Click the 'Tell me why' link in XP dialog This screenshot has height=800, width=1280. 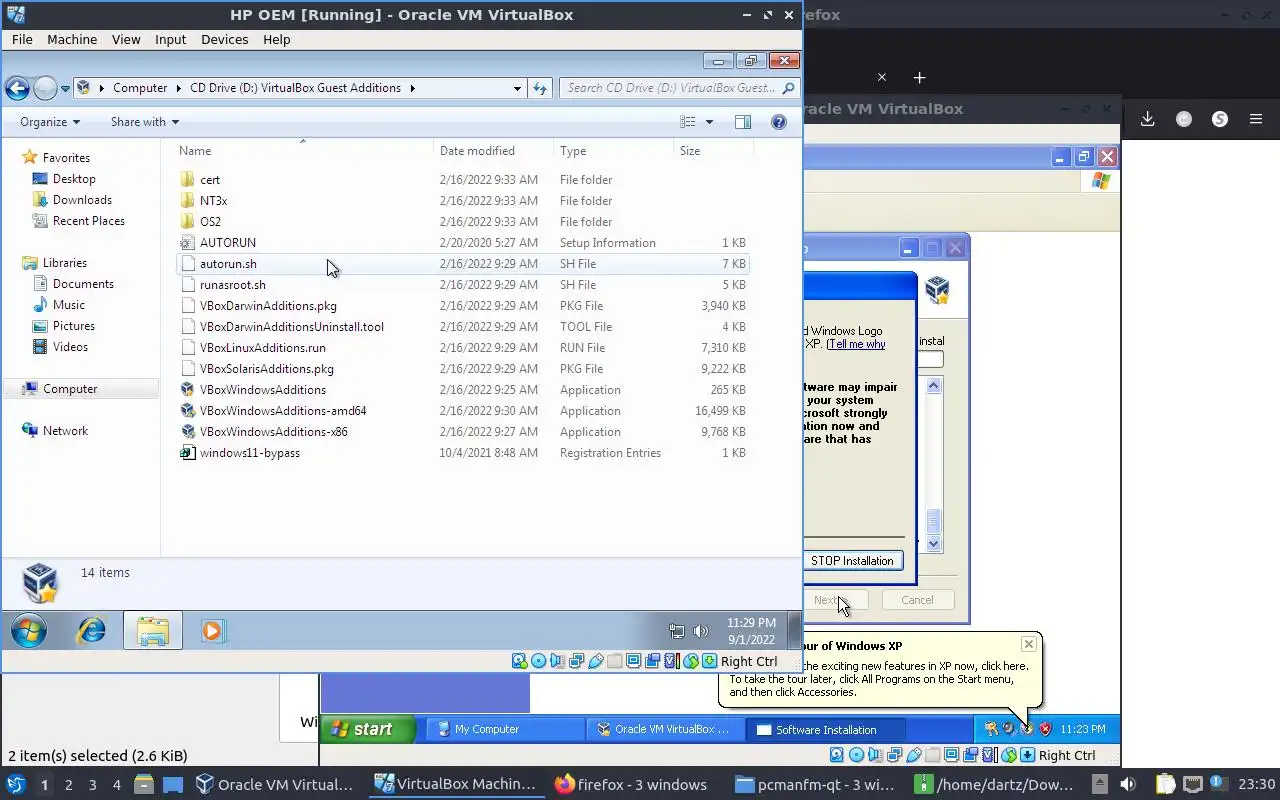[x=858, y=344]
